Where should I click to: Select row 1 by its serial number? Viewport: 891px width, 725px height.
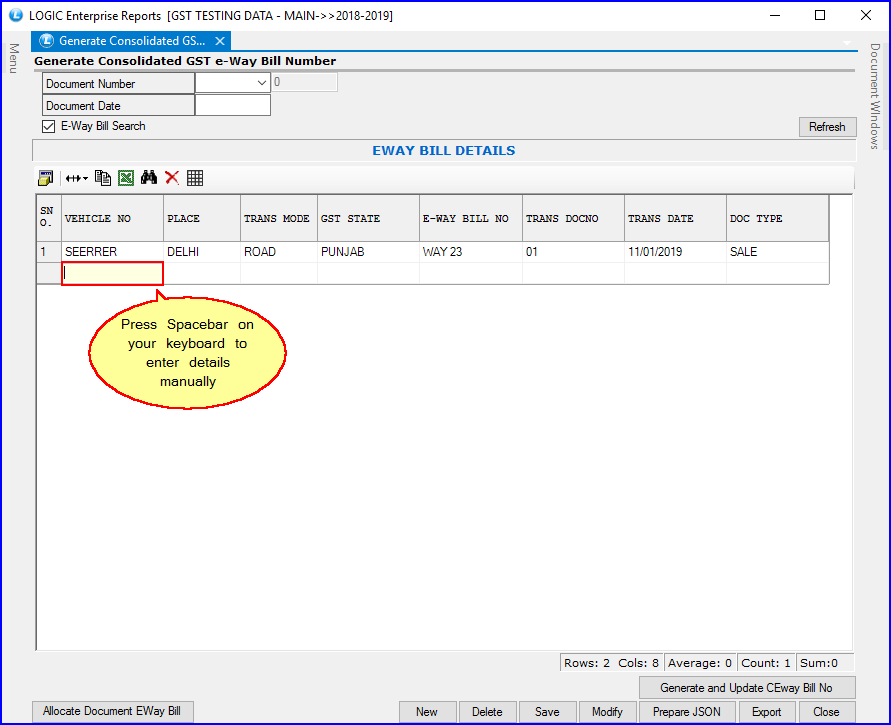49,252
